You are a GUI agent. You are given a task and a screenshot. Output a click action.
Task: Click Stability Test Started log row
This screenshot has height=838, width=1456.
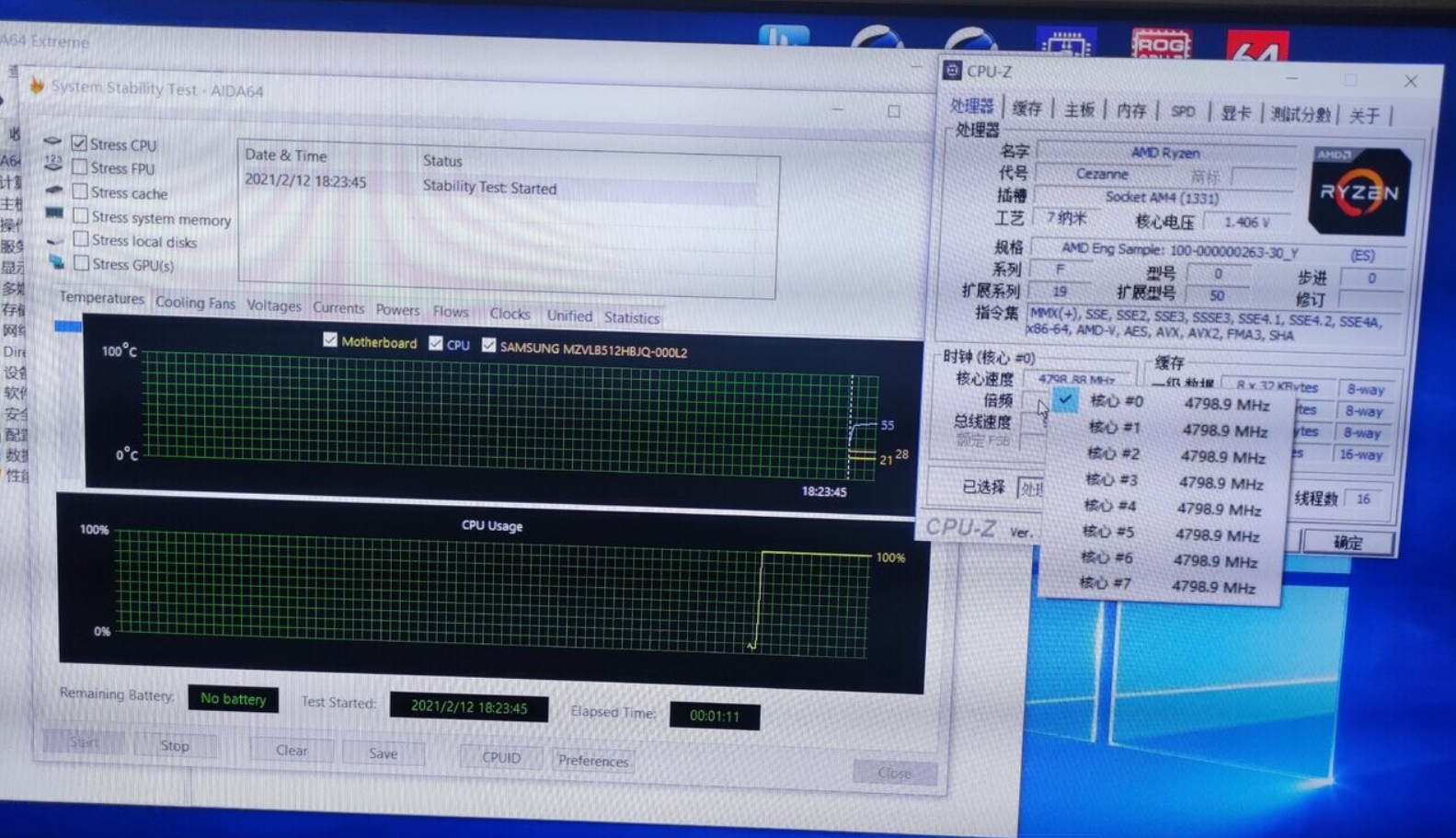pos(499,187)
